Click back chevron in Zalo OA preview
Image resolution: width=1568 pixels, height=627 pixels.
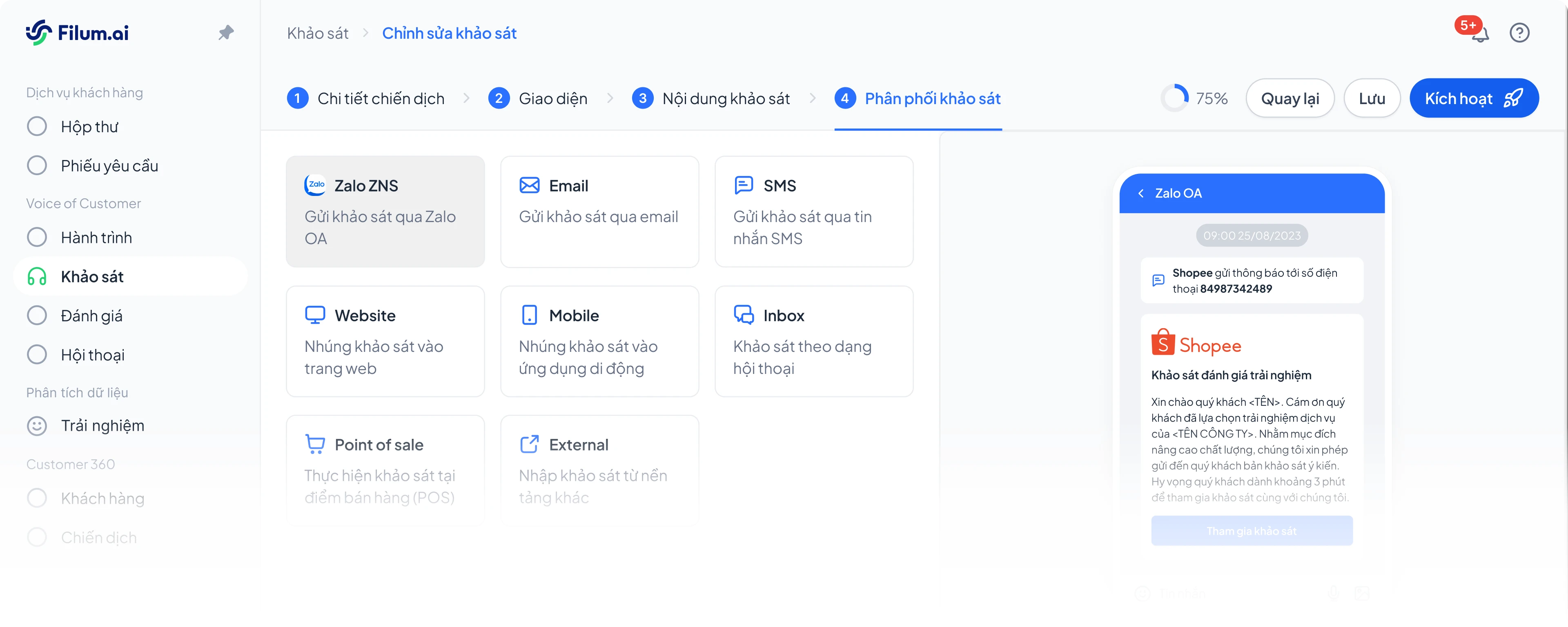point(1141,193)
